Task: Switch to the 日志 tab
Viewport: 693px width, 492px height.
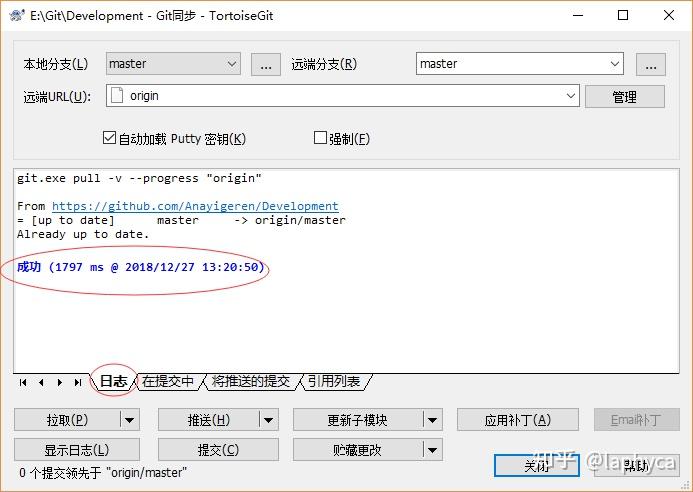Action: [x=113, y=381]
